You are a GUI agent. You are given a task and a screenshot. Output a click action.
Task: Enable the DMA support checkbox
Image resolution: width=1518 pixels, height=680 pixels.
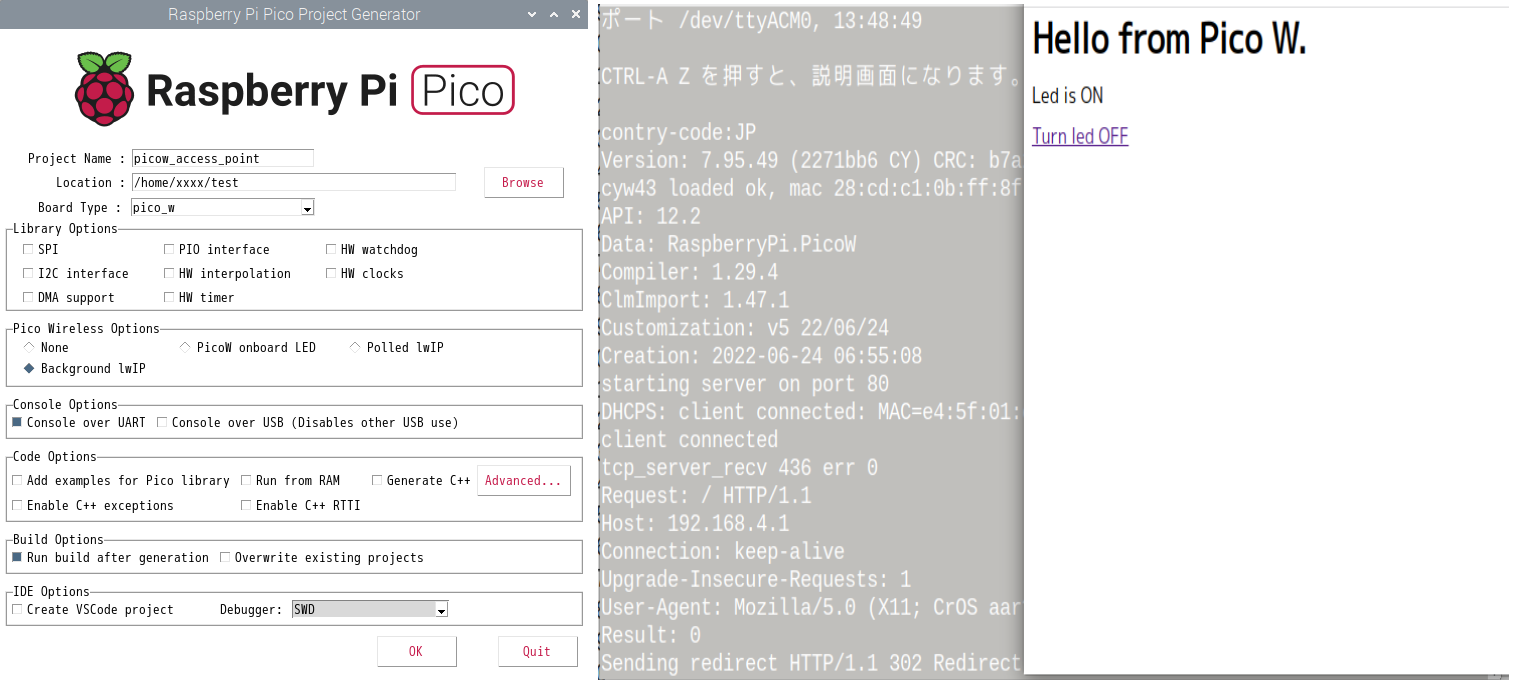tap(28, 297)
